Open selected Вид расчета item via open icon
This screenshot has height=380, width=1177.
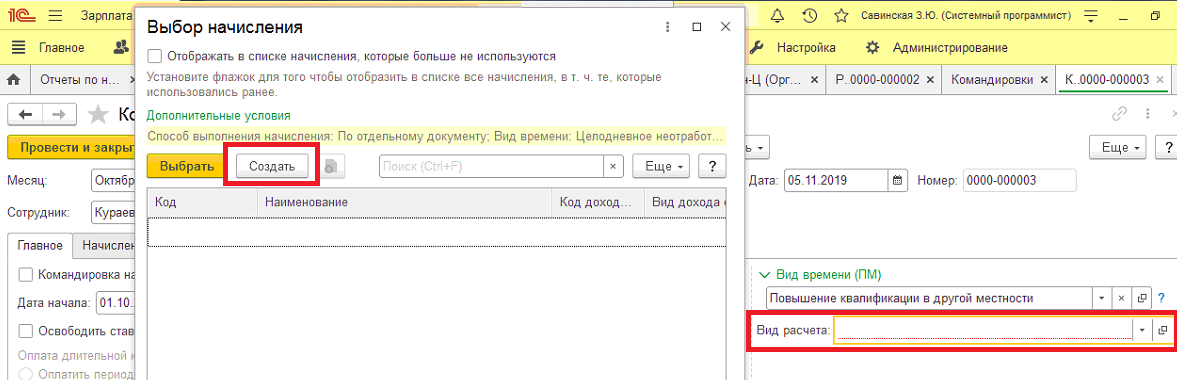pyautogui.click(x=1163, y=330)
